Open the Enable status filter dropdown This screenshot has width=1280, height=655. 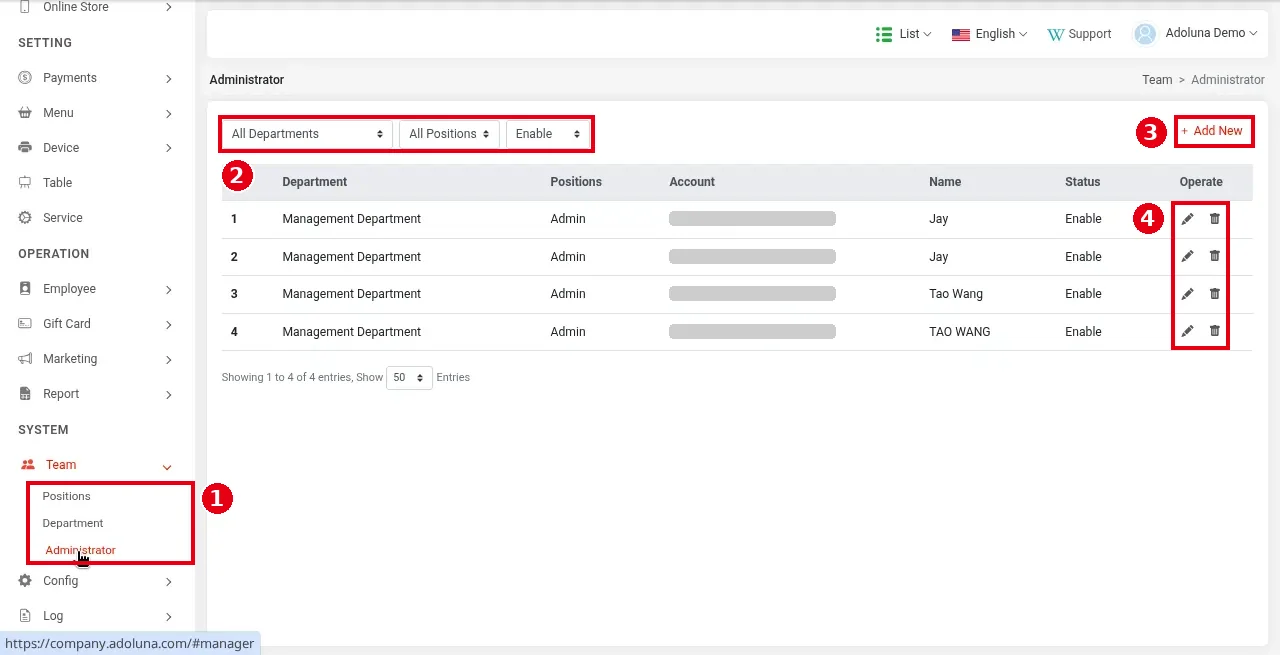point(548,134)
